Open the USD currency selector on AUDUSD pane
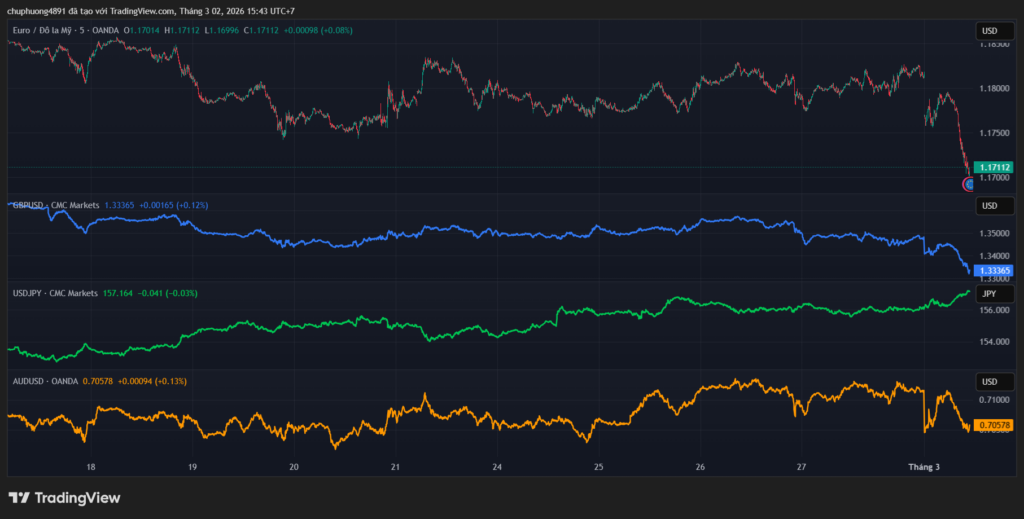Viewport: 1024px width, 519px height. 989,382
